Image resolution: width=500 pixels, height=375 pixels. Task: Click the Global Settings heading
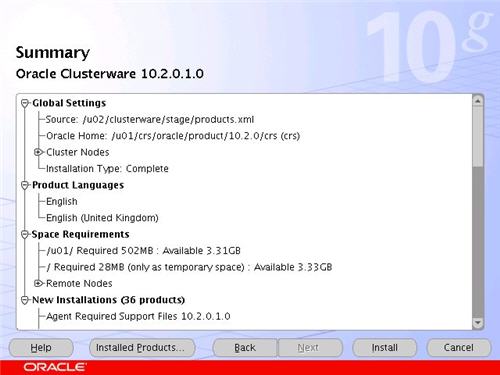pos(69,103)
